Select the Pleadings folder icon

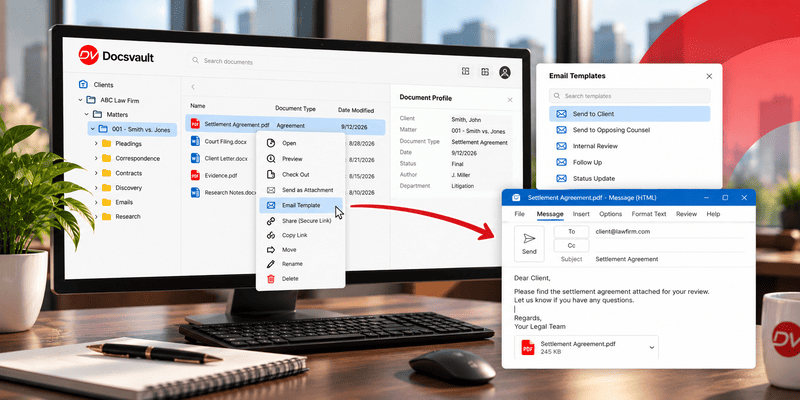[x=106, y=143]
